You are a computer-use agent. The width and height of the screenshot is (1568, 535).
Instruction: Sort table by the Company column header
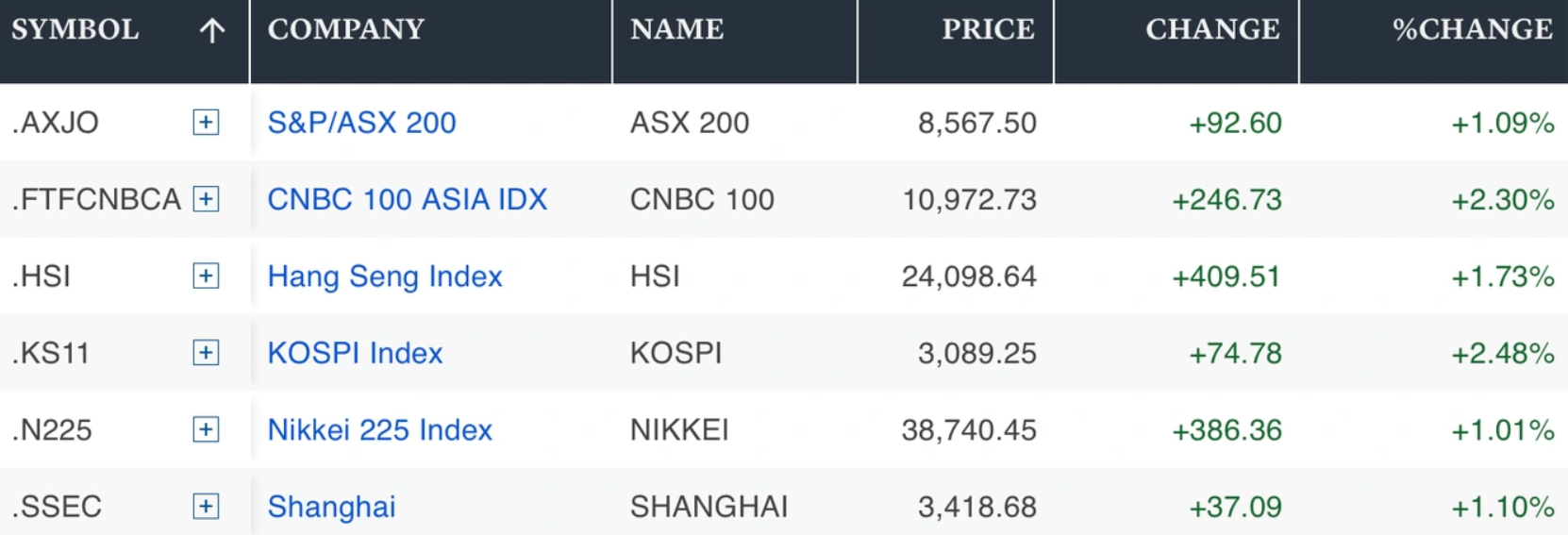[346, 29]
